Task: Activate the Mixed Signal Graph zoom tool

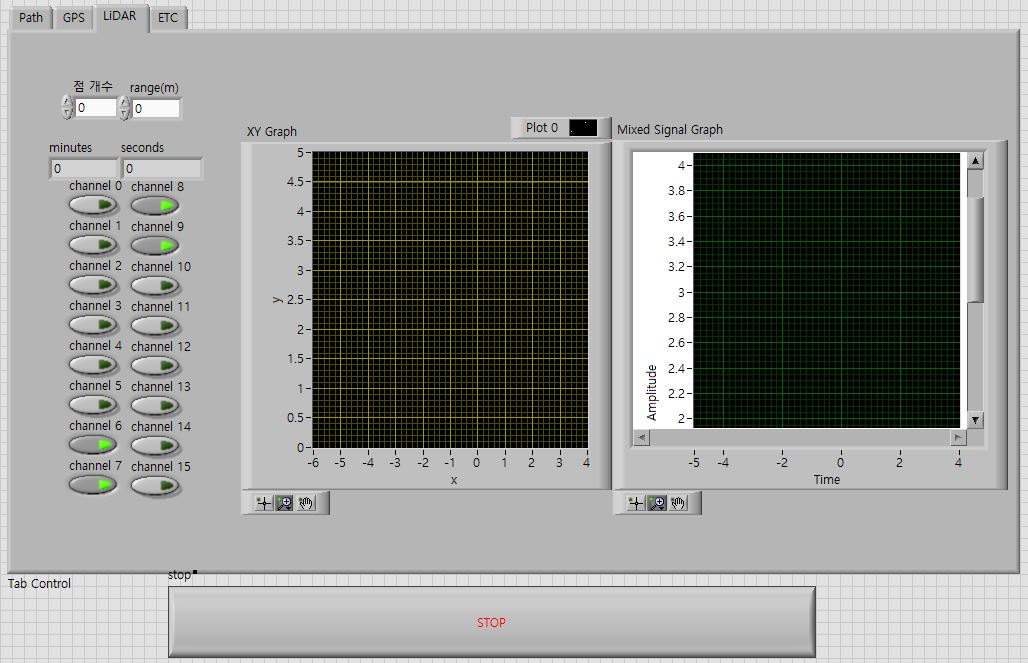Action: [x=657, y=503]
